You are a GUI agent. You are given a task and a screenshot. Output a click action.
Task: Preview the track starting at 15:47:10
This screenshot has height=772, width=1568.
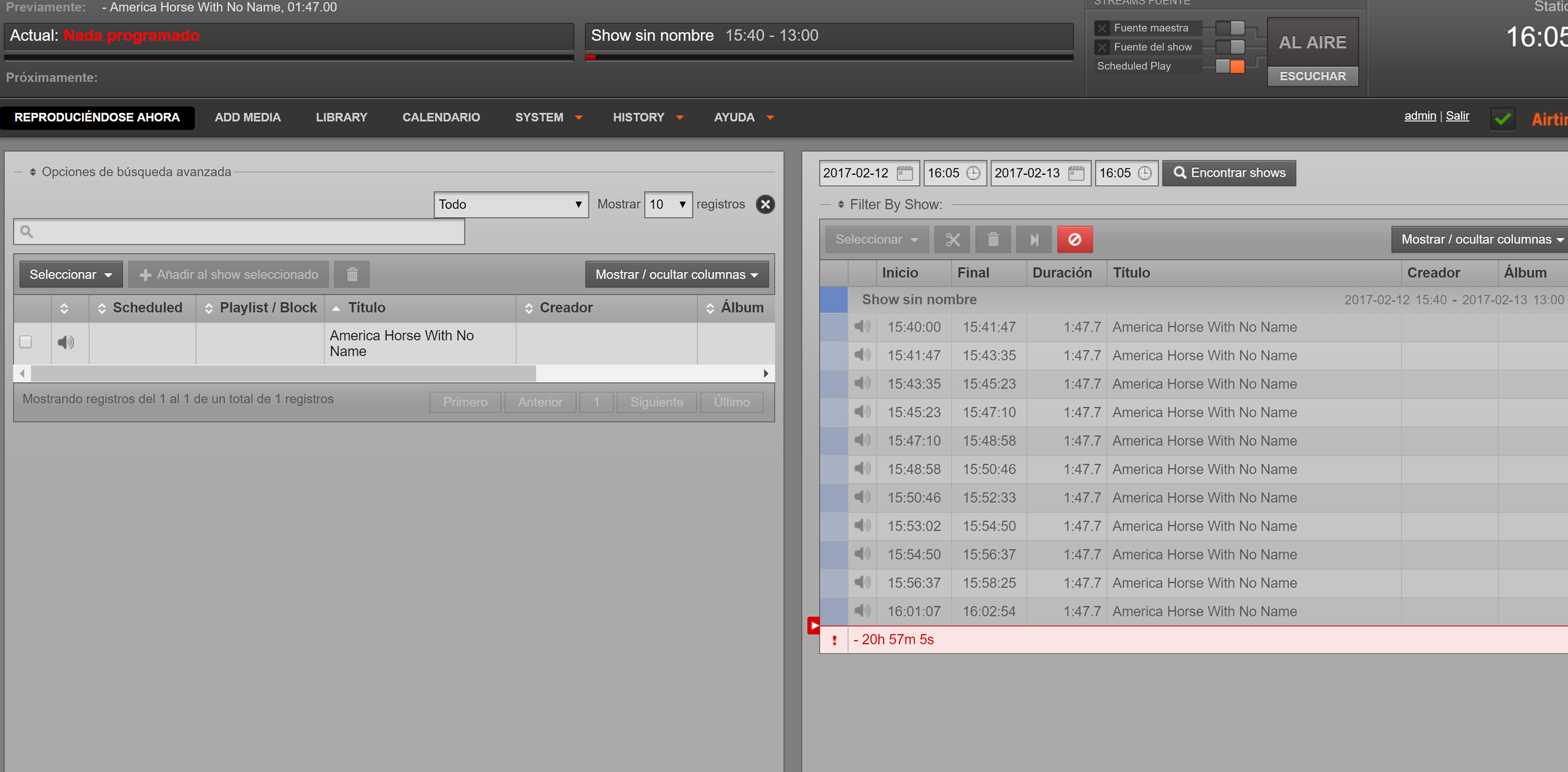[862, 440]
